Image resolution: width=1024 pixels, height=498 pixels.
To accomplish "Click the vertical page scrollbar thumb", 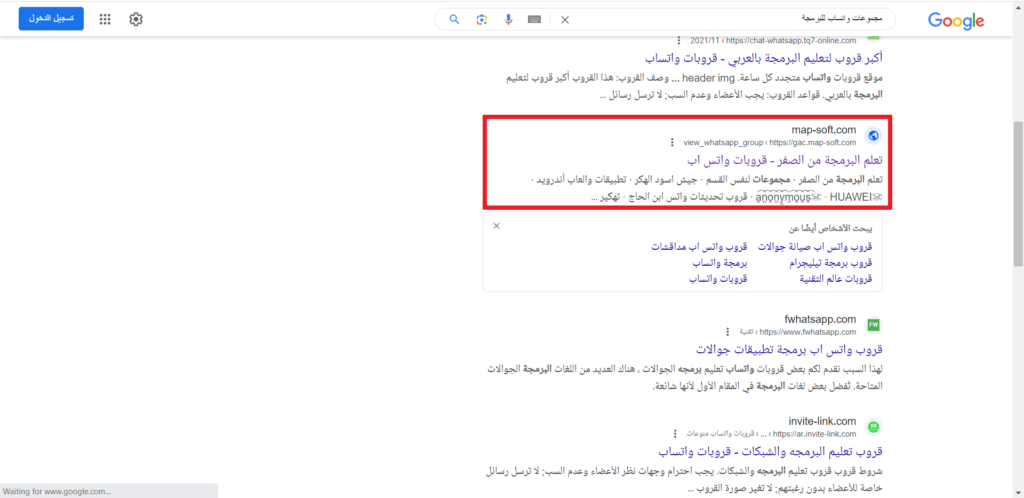I will pos(1018,193).
